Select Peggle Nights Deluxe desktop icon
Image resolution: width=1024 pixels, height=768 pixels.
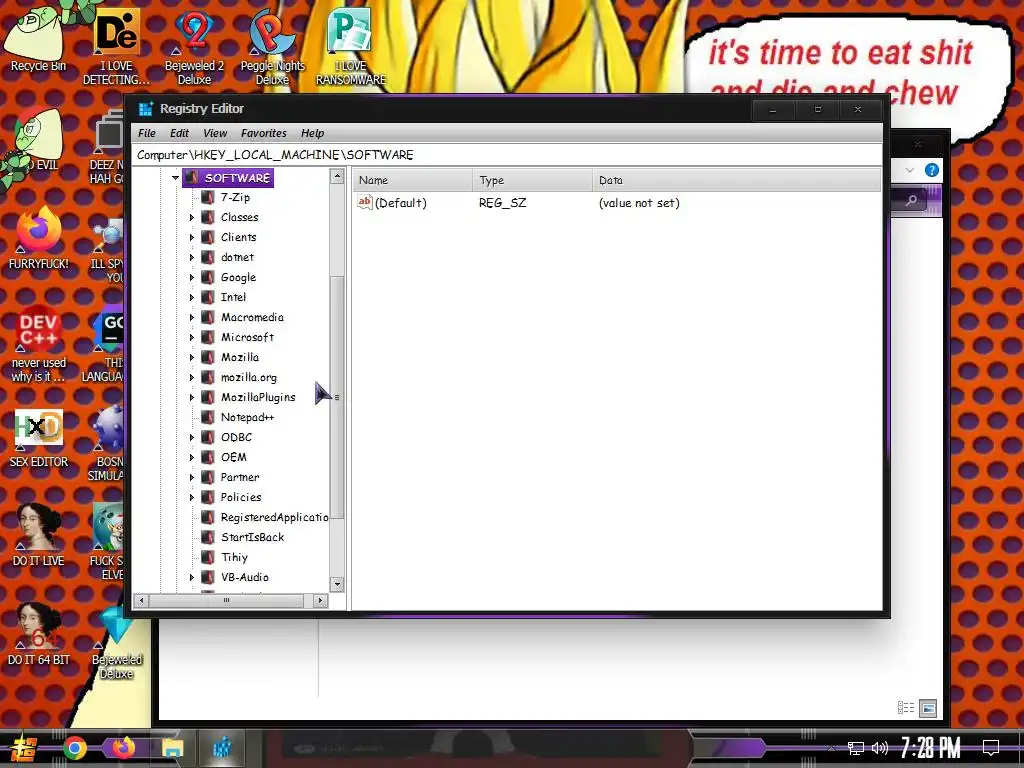(272, 47)
